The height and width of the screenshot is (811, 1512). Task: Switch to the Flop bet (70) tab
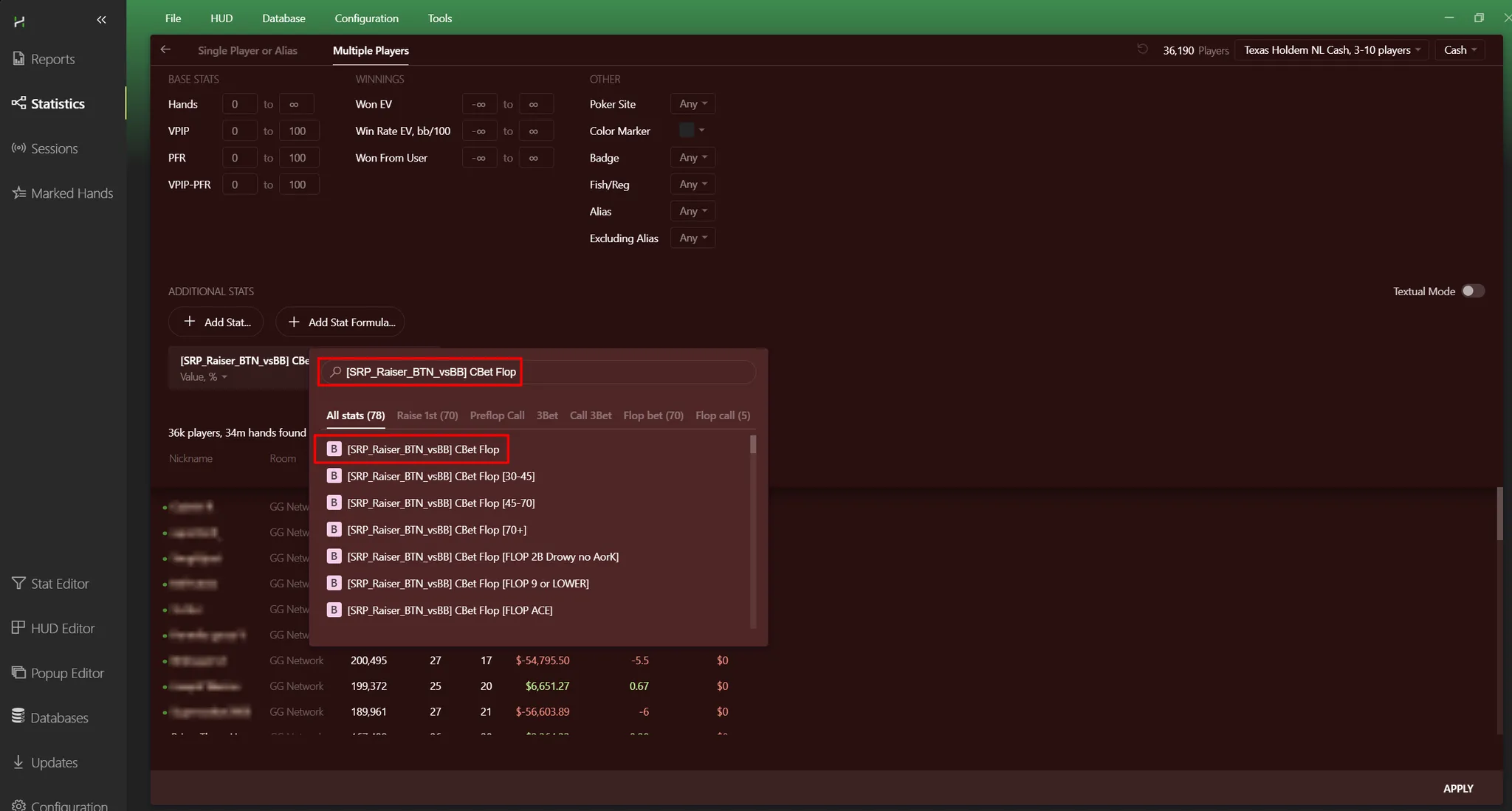pyautogui.click(x=653, y=415)
